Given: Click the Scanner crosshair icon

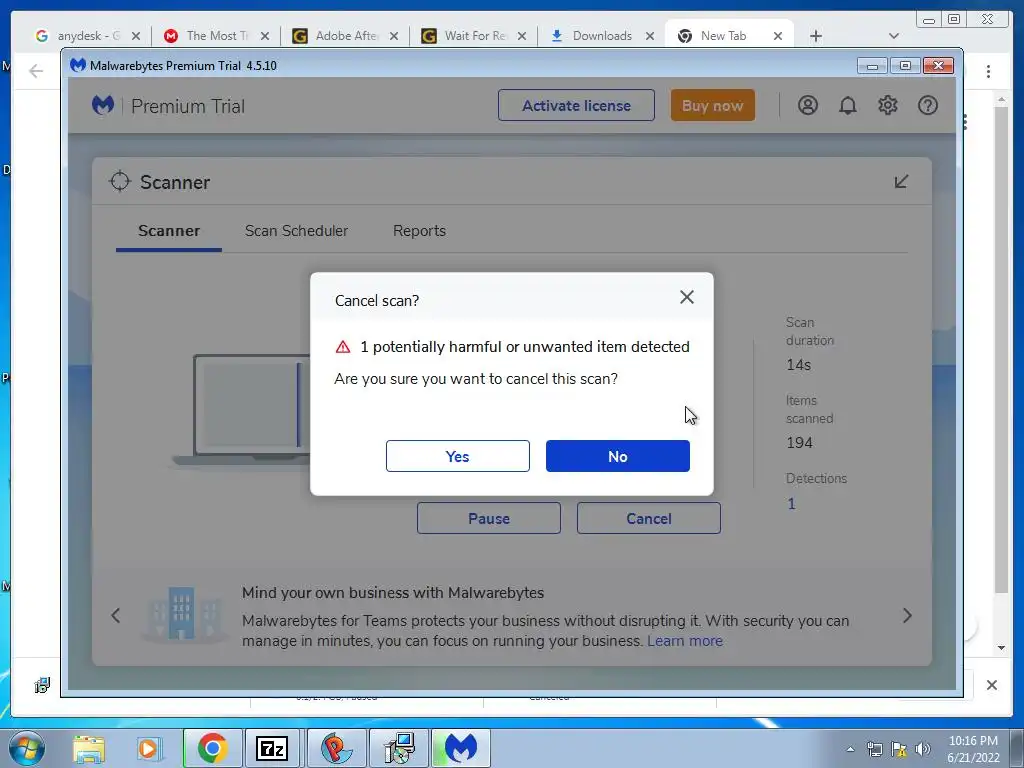Looking at the screenshot, I should 120,182.
